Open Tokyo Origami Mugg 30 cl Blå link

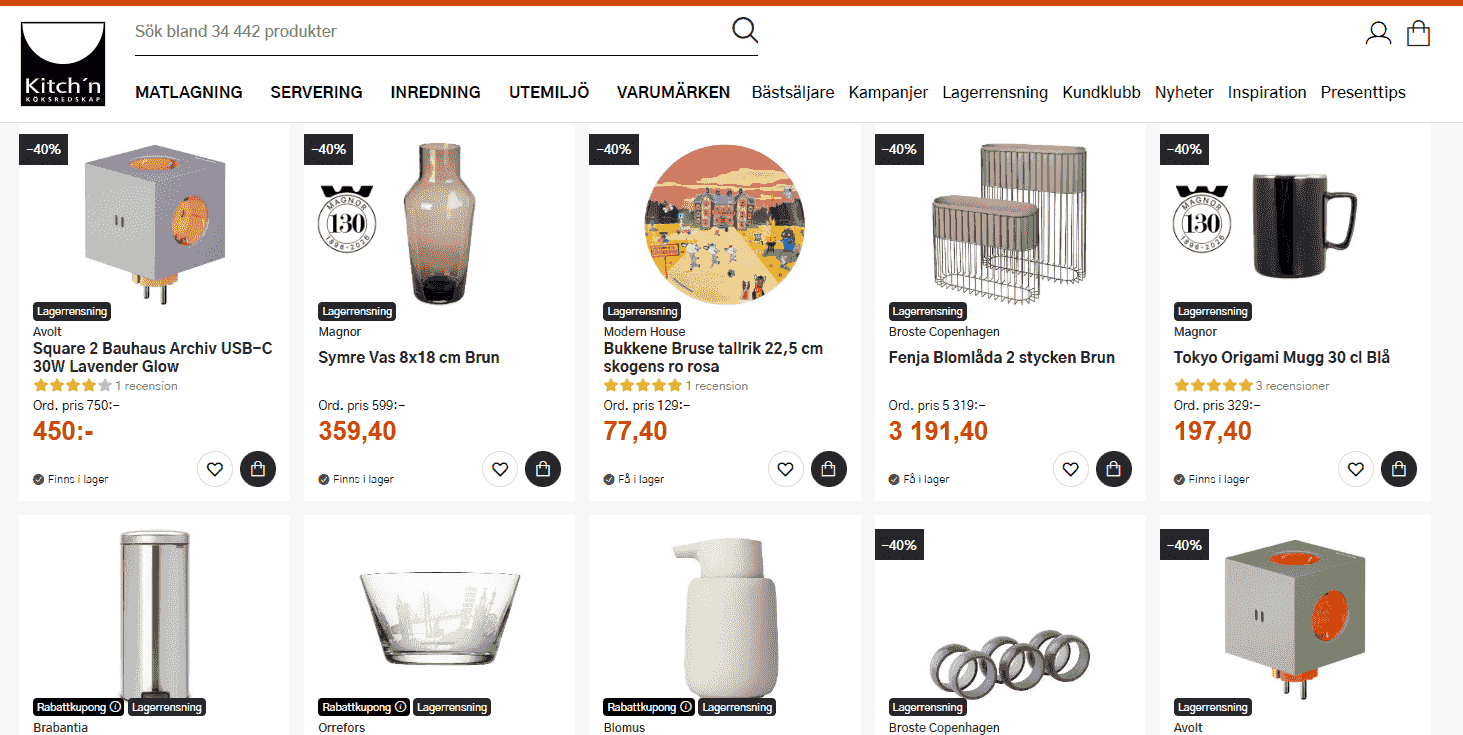tap(1282, 357)
